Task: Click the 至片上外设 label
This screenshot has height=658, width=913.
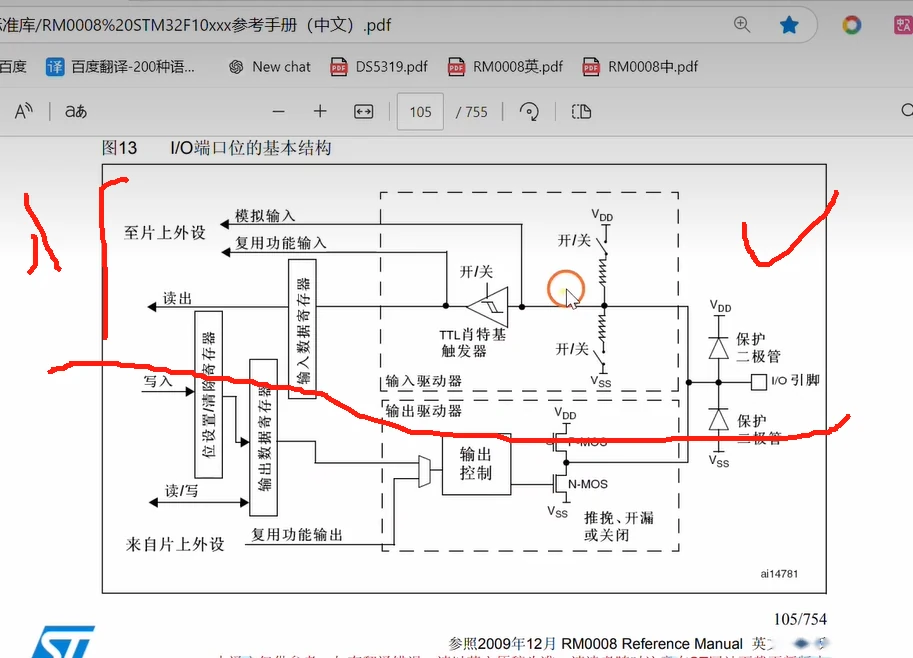Action: click(x=165, y=233)
